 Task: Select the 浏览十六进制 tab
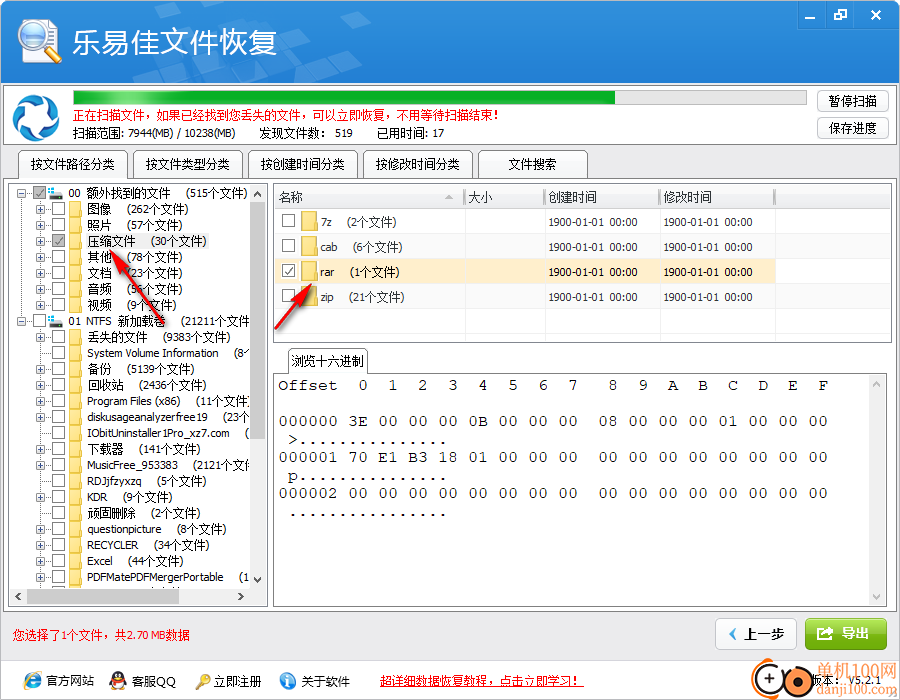coord(327,361)
